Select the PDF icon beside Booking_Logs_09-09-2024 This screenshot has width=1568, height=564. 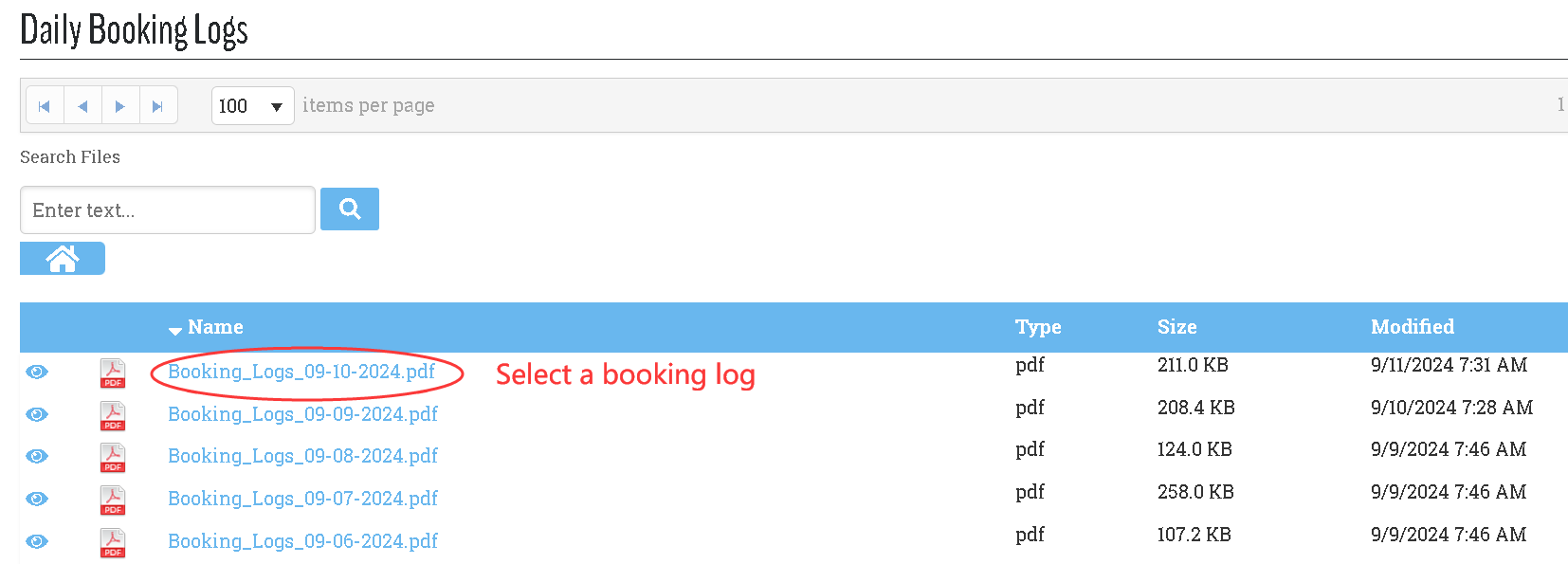coord(112,414)
